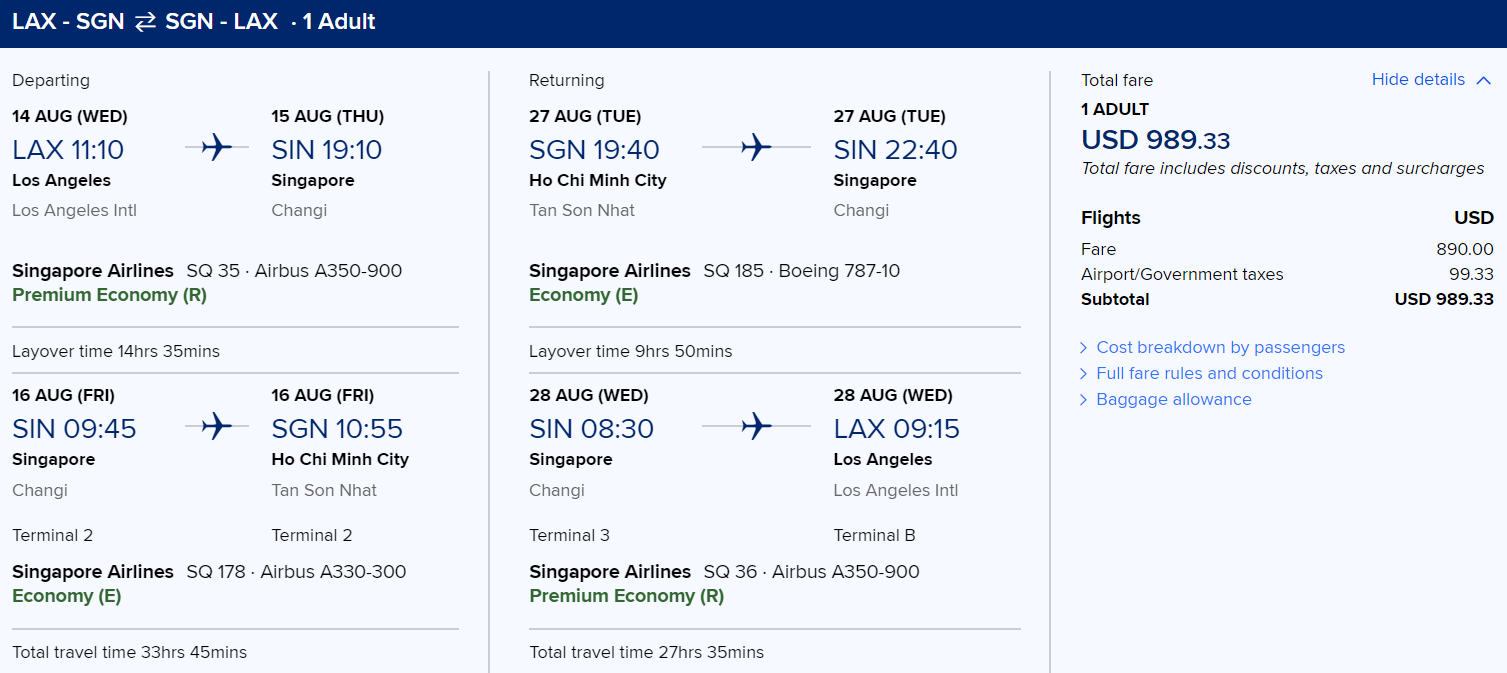Image resolution: width=1507 pixels, height=673 pixels.
Task: Open the Baggage allowance section
Action: point(1173,399)
